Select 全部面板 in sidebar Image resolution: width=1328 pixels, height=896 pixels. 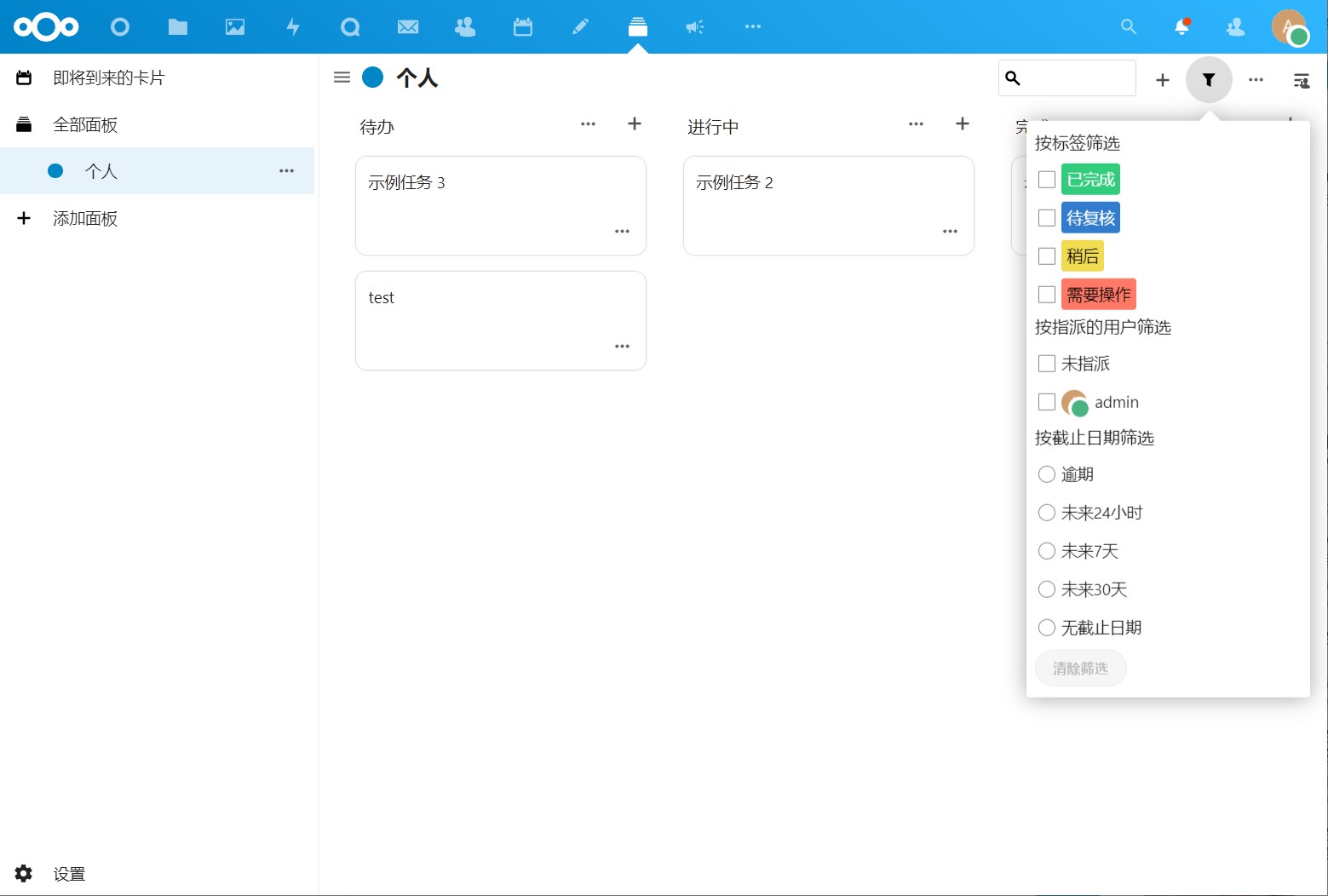pyautogui.click(x=85, y=125)
